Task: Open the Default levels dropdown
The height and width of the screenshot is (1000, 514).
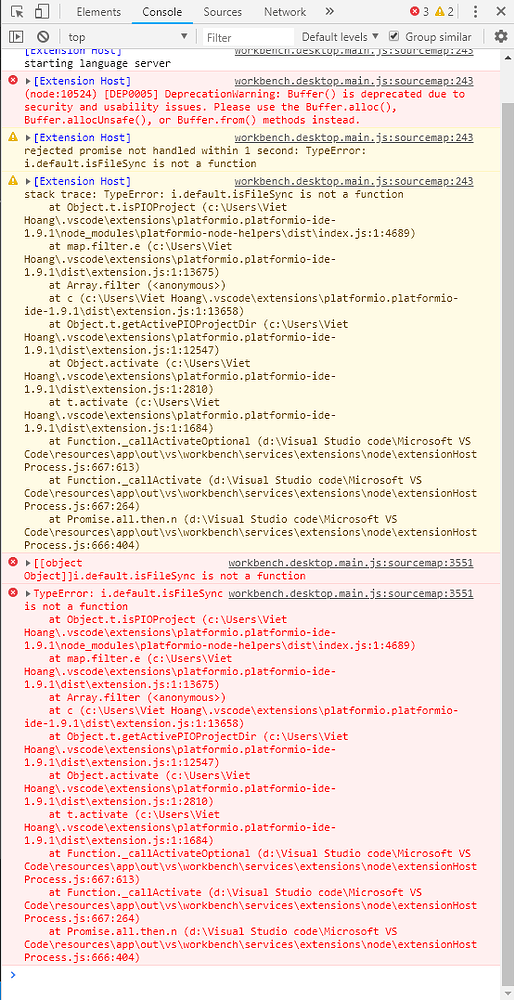Action: [x=340, y=37]
